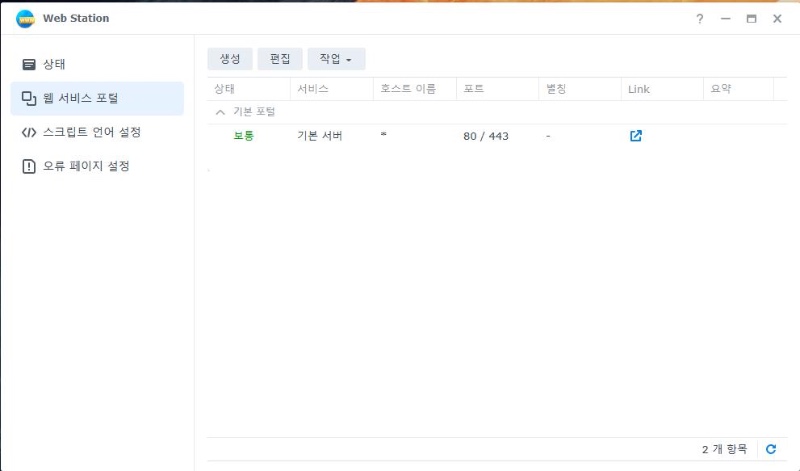Click the Web Station app logo icon
Viewport: 800px width, 471px height.
(x=25, y=19)
